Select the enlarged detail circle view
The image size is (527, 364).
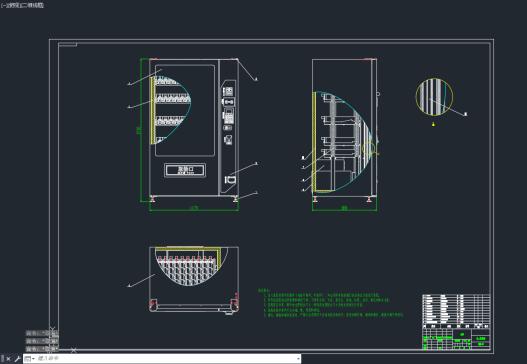(434, 97)
